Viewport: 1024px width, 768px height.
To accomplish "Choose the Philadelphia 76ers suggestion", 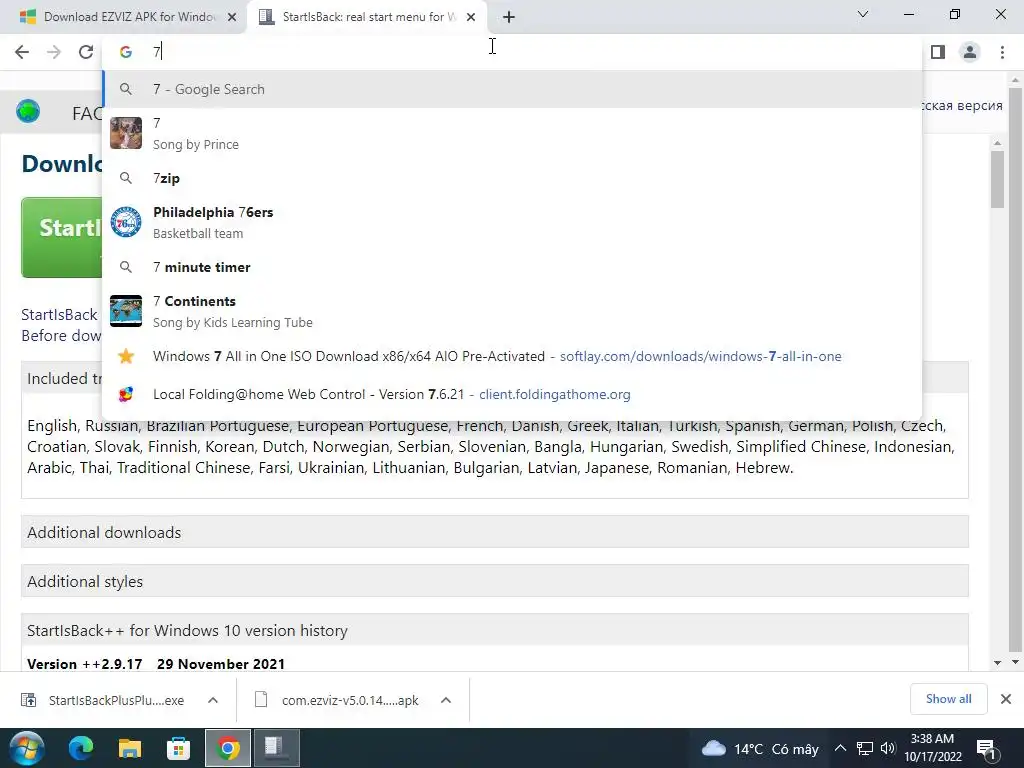I will click(x=512, y=223).
